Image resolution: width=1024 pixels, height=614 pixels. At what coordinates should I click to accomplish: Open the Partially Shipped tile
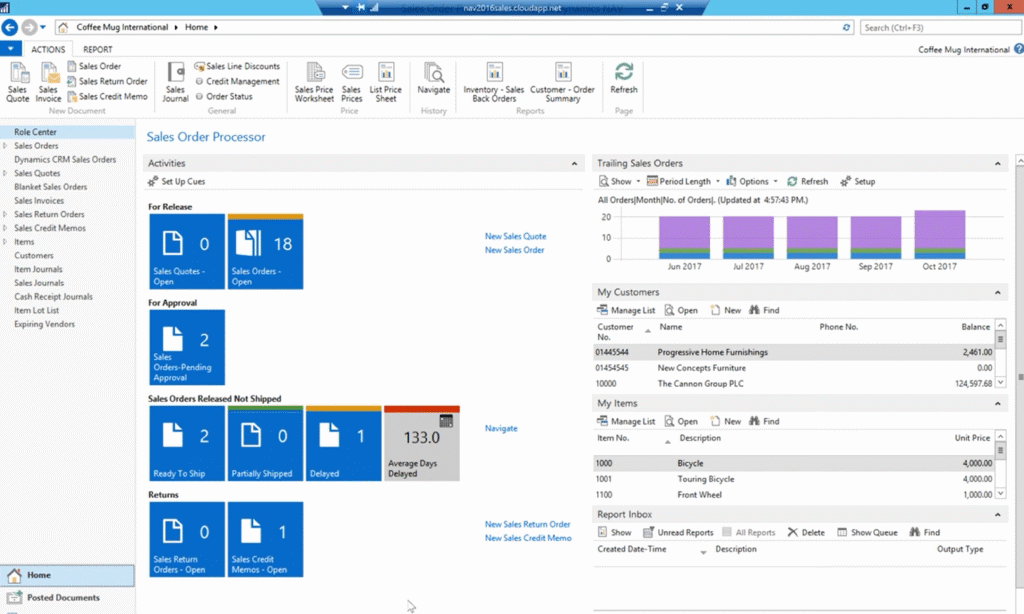[x=265, y=444]
